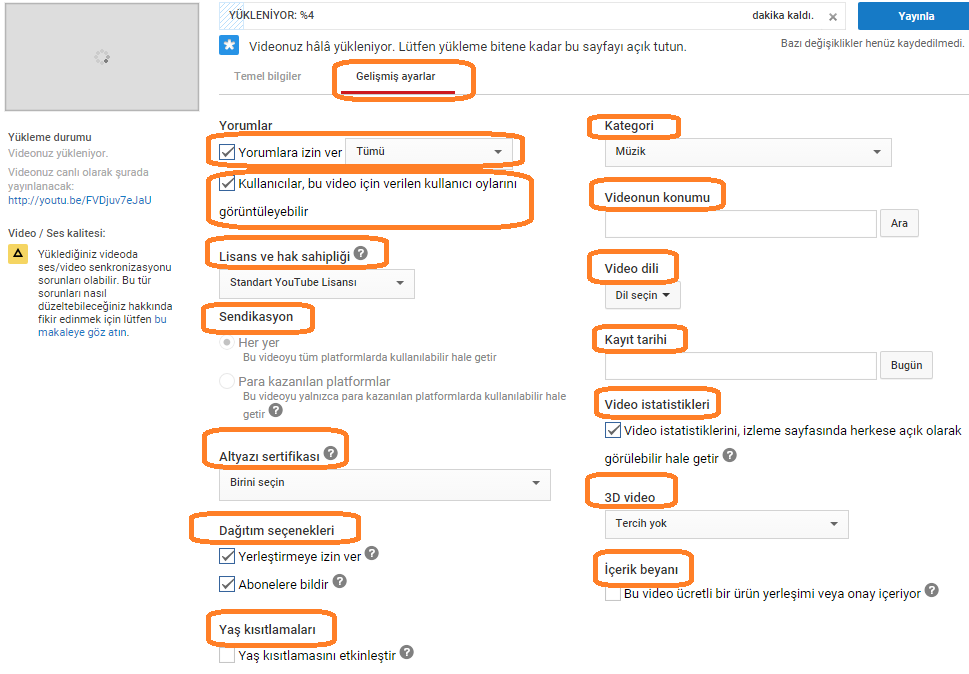
Task: Enable the Yaş kısıtlamasını etkinleştir checkbox
Action: click(x=227, y=655)
